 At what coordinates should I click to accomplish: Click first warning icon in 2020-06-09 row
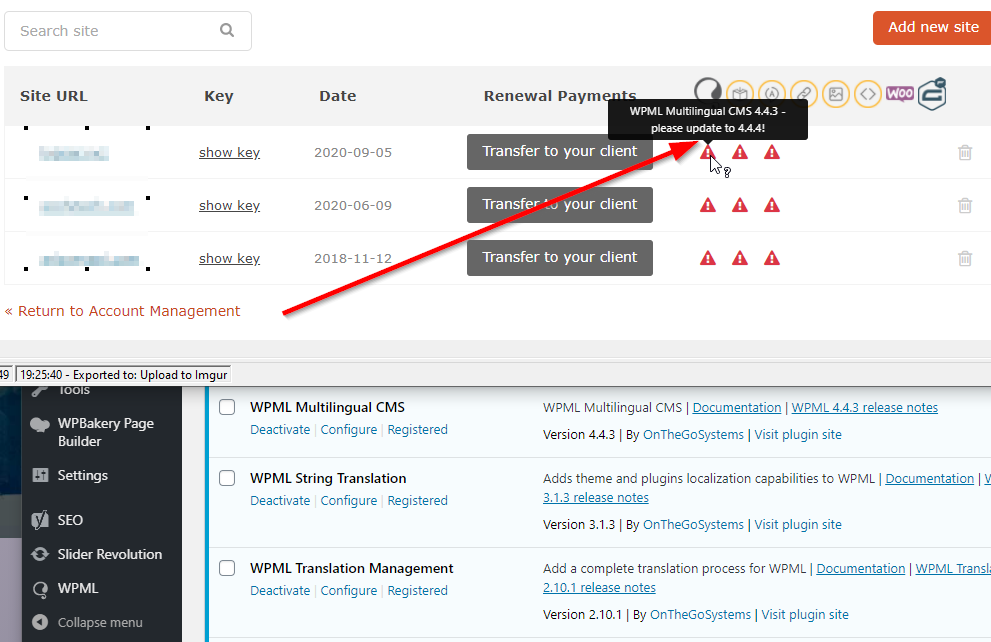[708, 205]
